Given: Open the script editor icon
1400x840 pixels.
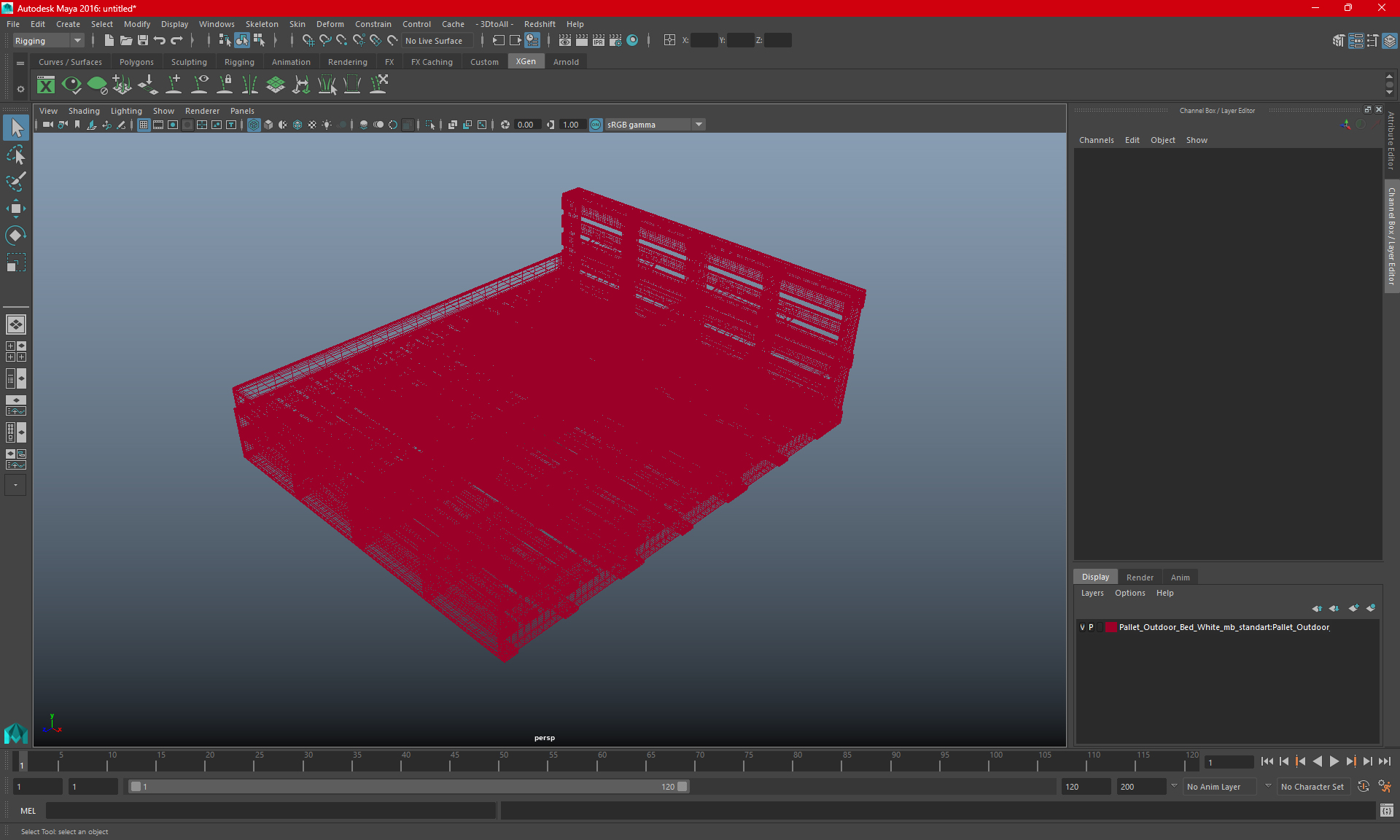Looking at the screenshot, I should (x=1387, y=810).
